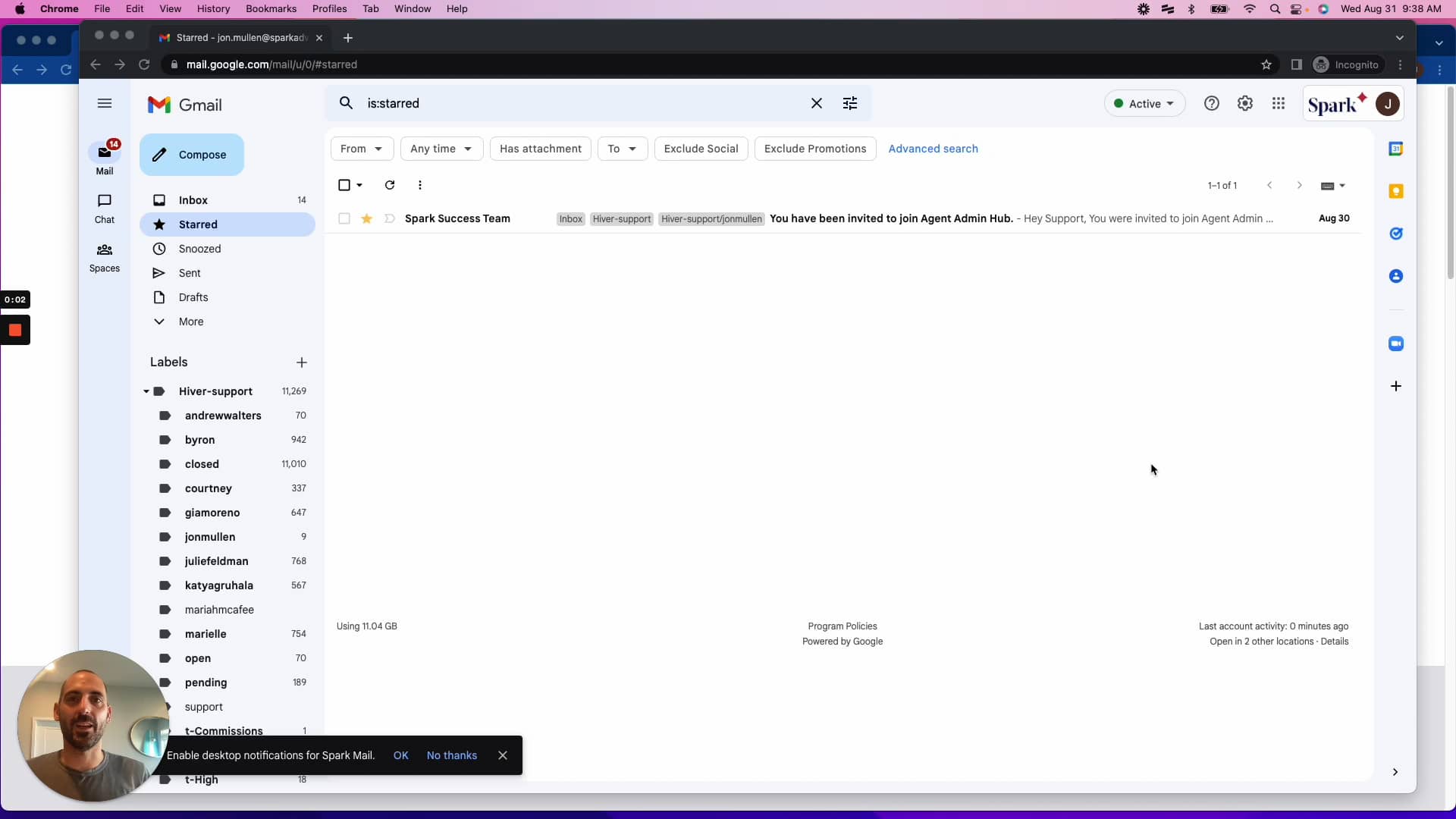Toggle importance marker on Spark Success email
The width and height of the screenshot is (1456, 819).
click(389, 218)
